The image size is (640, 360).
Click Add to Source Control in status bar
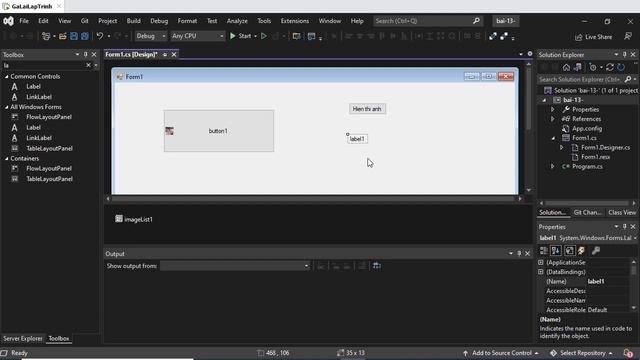click(x=501, y=353)
